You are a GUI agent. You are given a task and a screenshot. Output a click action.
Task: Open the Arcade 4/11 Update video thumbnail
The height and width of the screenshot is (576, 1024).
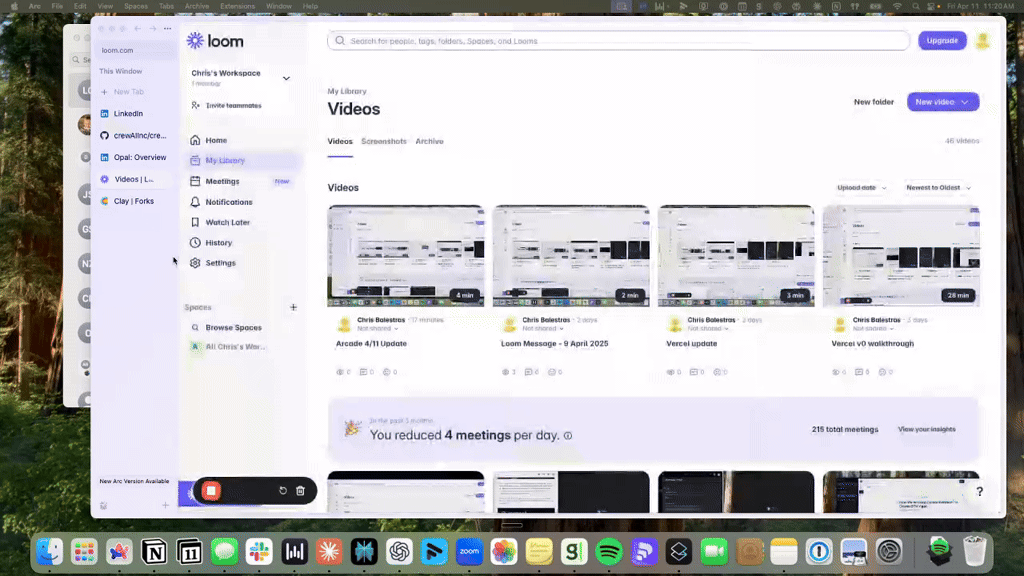(406, 256)
